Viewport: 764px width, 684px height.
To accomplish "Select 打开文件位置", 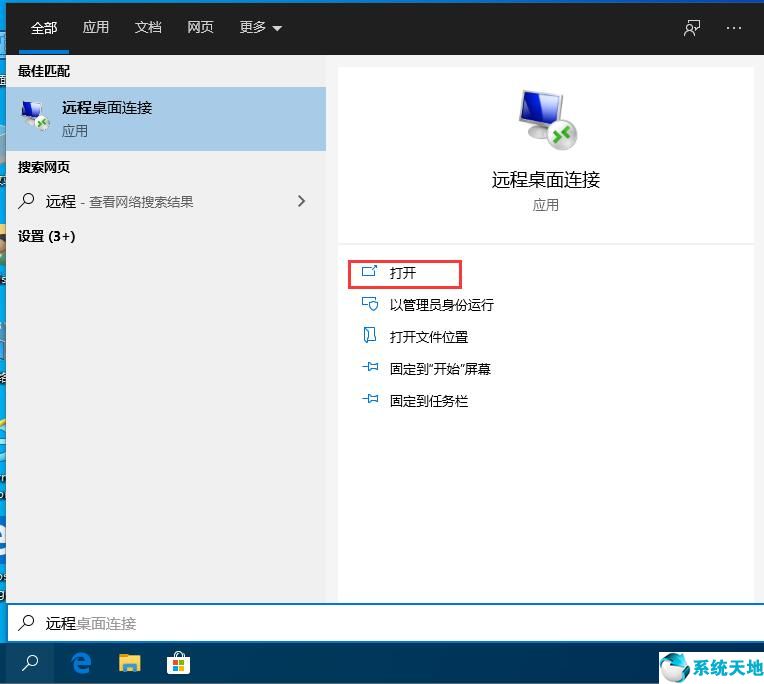I will (x=429, y=337).
